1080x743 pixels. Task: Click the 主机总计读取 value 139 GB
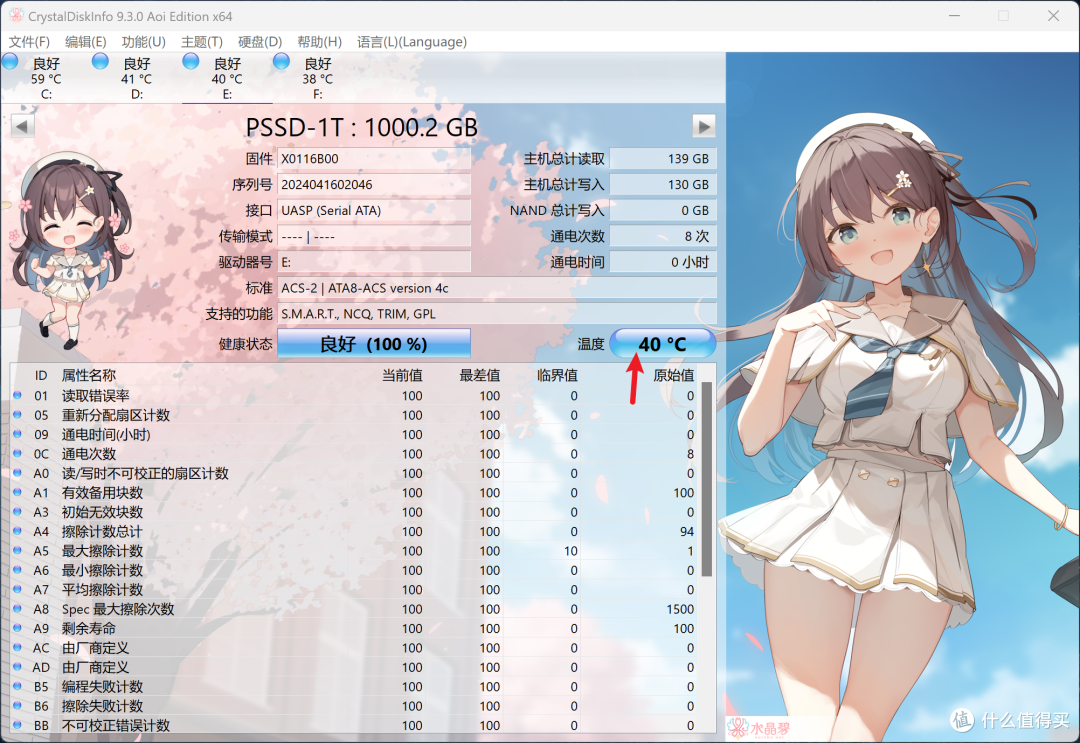(x=663, y=158)
